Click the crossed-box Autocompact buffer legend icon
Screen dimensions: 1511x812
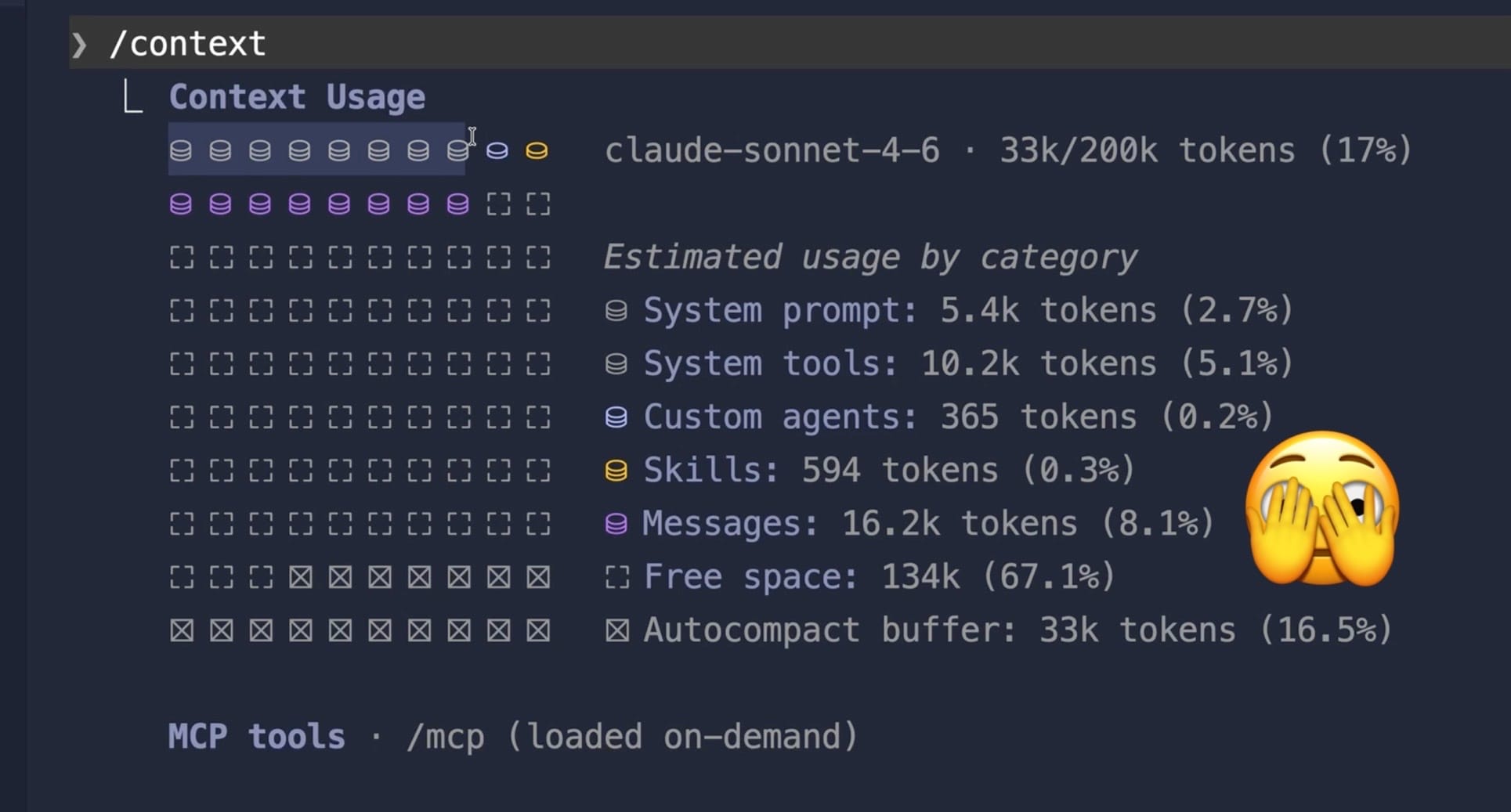point(617,630)
